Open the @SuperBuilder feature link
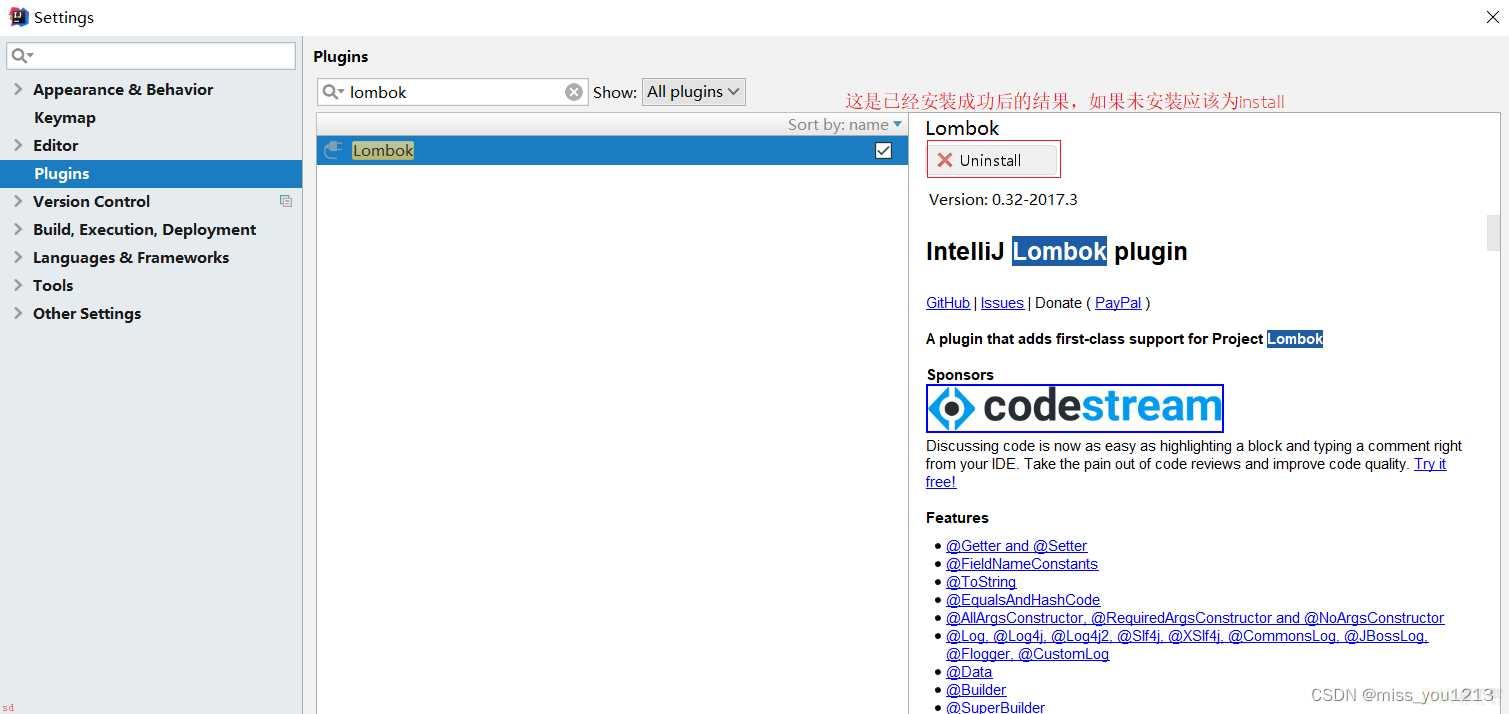Viewport: 1509px width, 714px height. coord(995,707)
